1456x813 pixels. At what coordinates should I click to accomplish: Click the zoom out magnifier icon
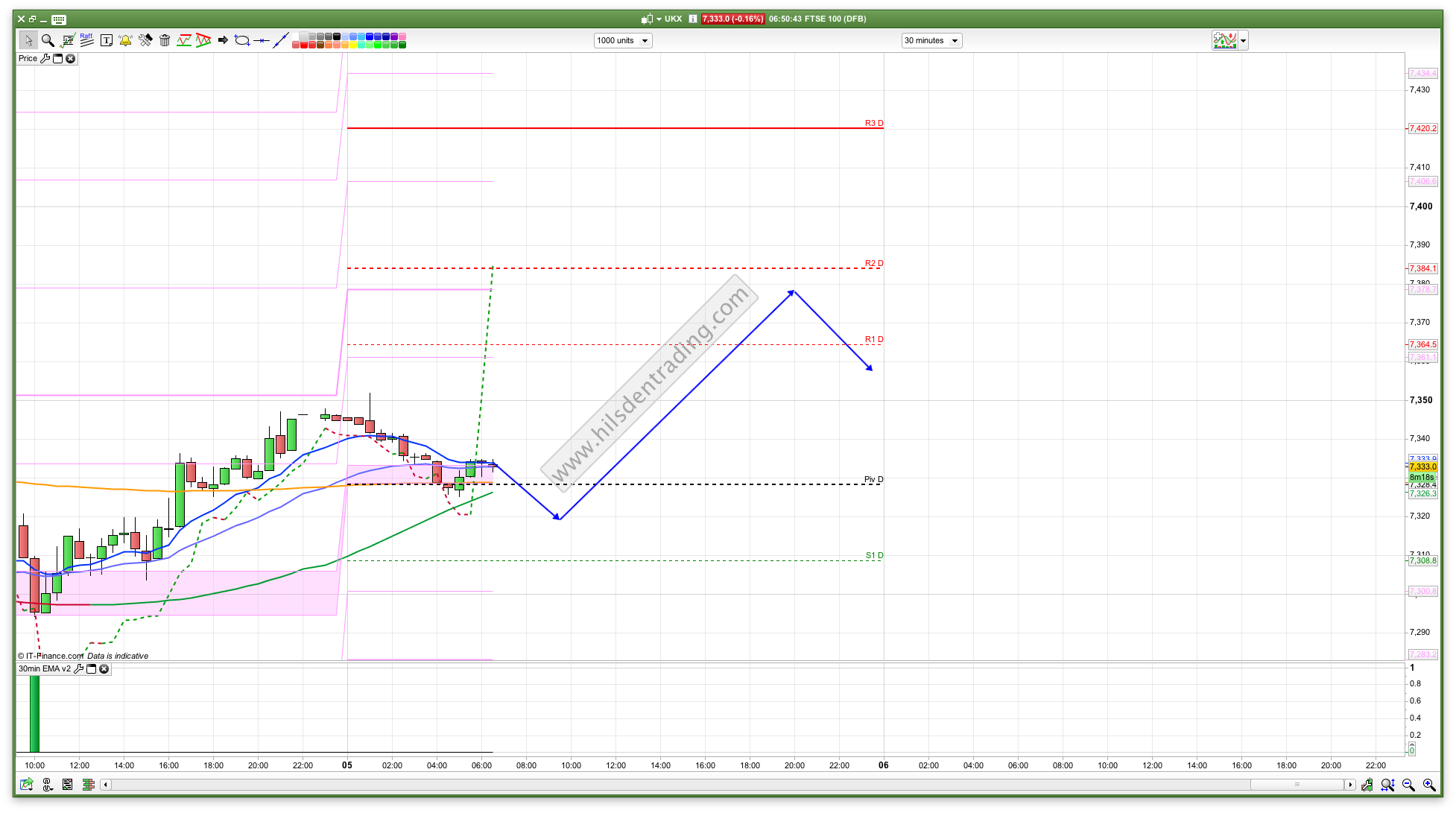pos(1408,785)
